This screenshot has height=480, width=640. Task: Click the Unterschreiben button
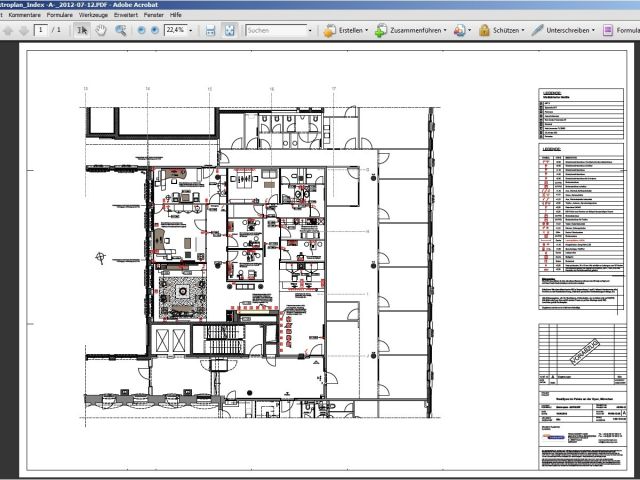coord(565,31)
